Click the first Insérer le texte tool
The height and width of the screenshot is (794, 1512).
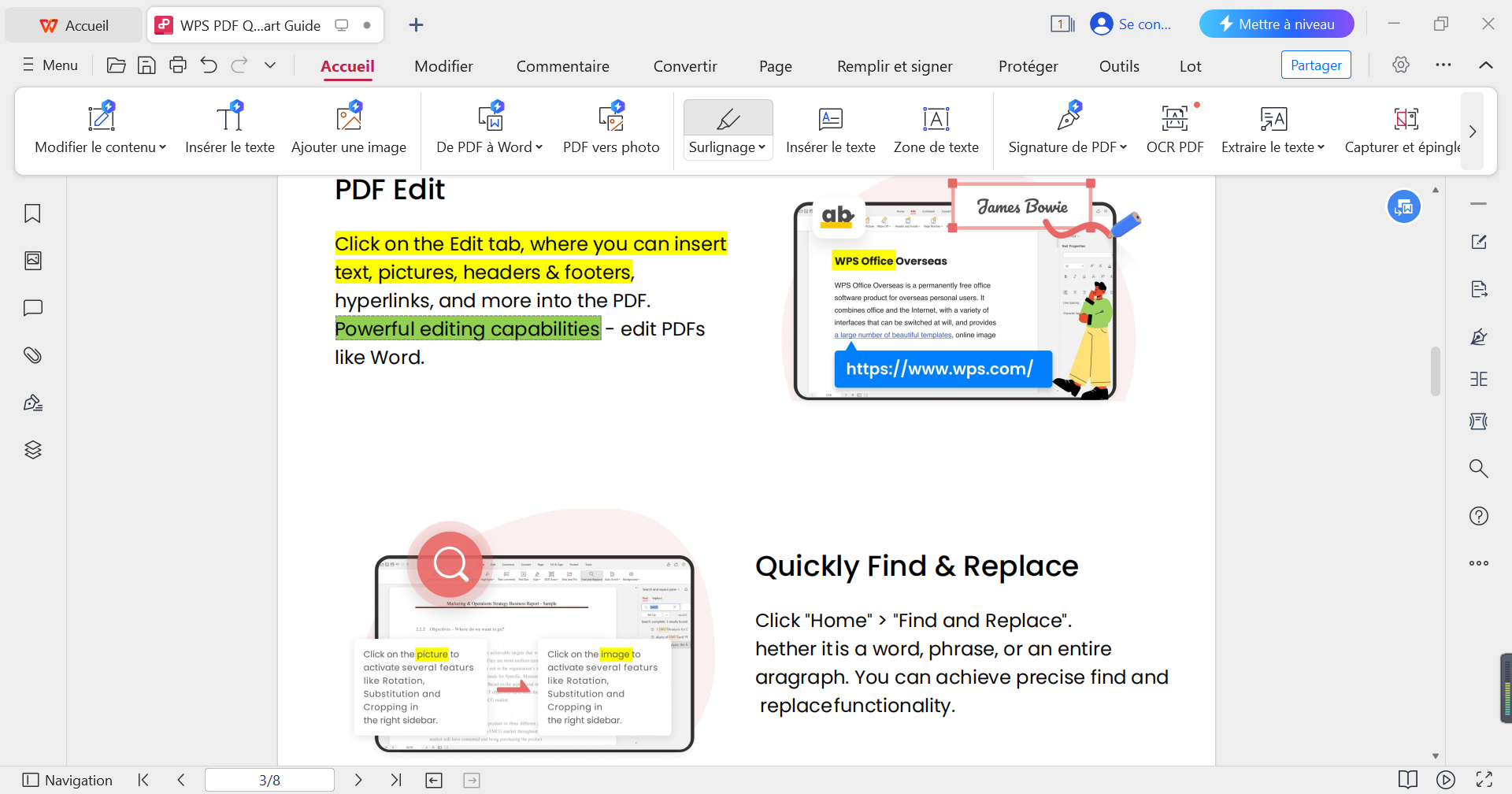pyautogui.click(x=230, y=128)
